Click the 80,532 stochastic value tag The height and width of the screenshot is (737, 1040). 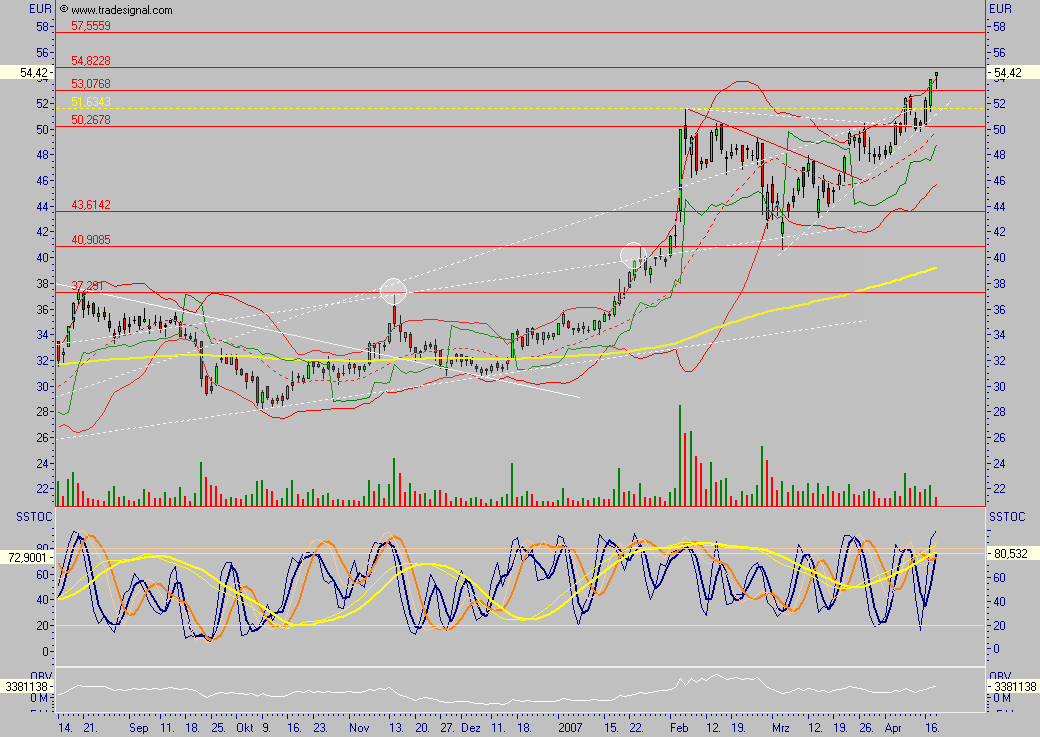[x=1013, y=553]
